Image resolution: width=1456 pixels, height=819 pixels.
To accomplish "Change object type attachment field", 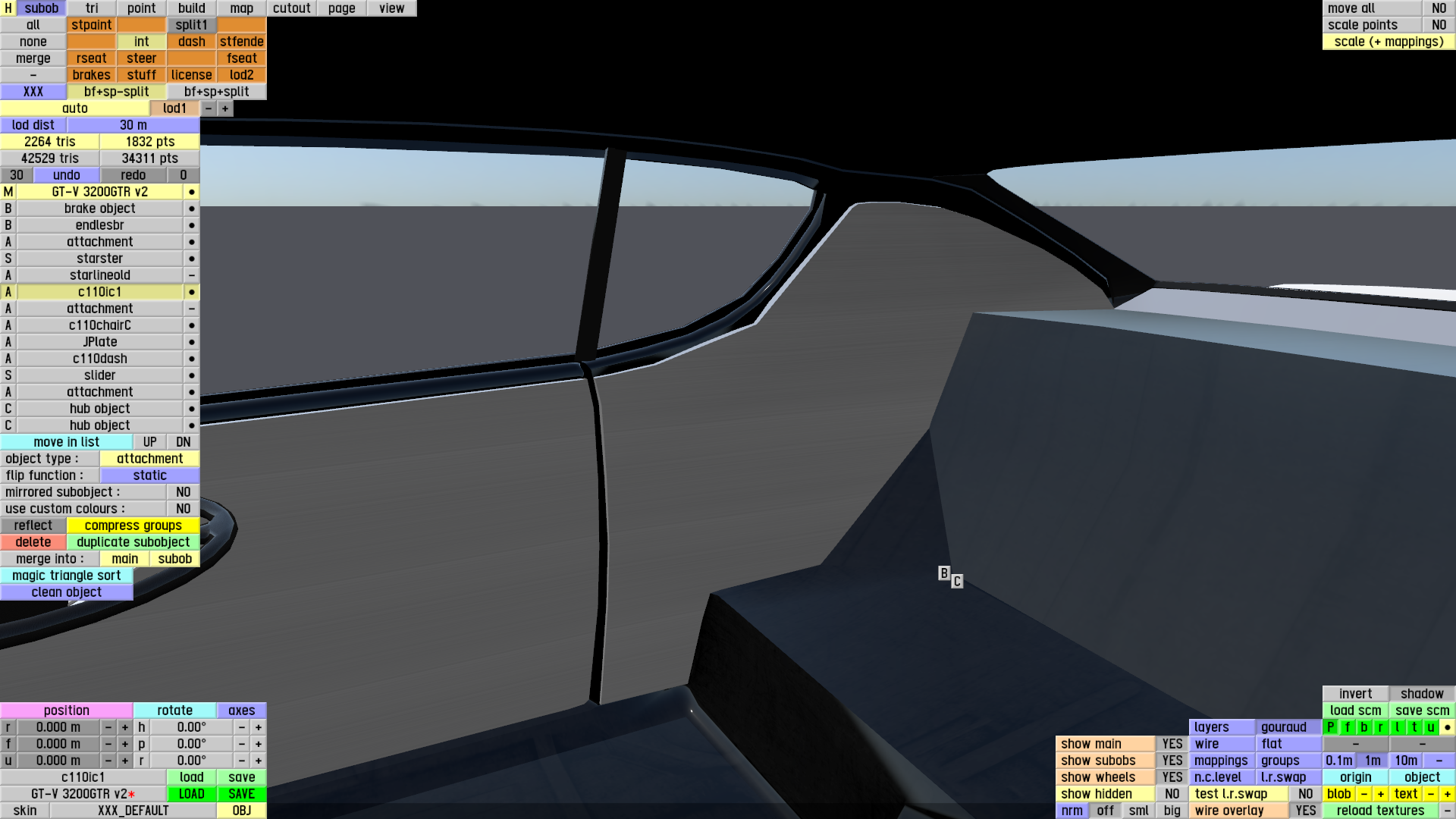I will click(x=149, y=459).
